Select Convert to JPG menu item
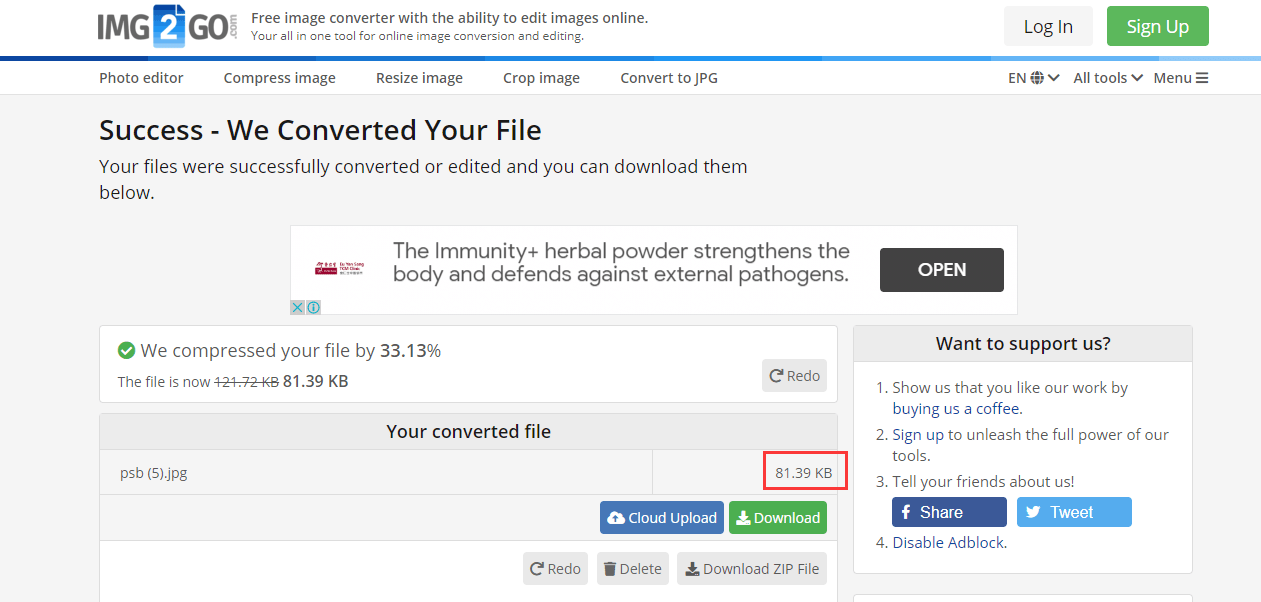 tap(669, 78)
